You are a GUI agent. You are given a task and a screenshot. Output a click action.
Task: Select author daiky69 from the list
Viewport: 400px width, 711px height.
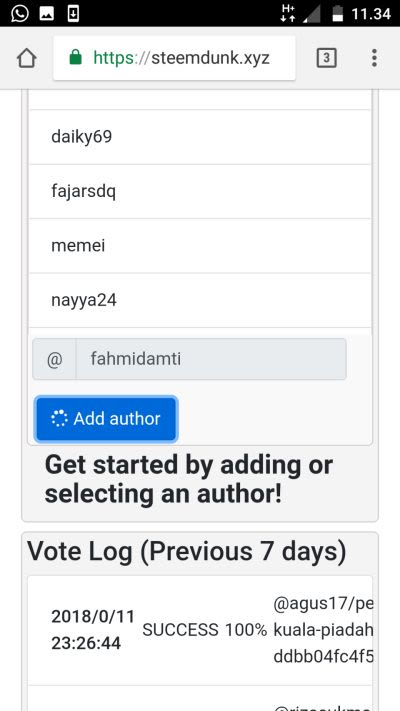(200, 137)
